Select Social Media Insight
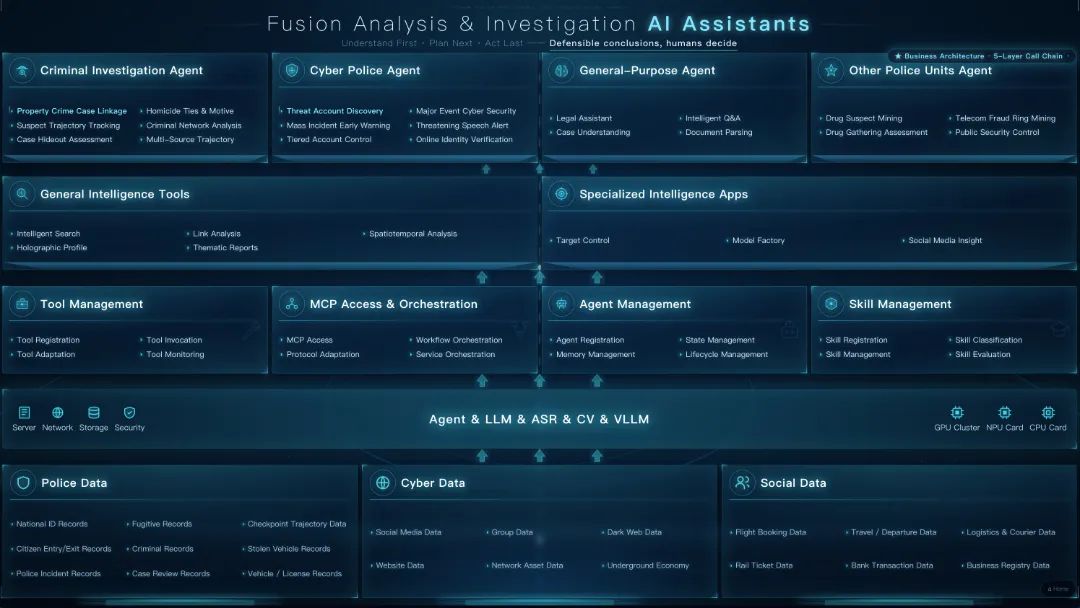Image resolution: width=1080 pixels, height=608 pixels. coord(945,240)
